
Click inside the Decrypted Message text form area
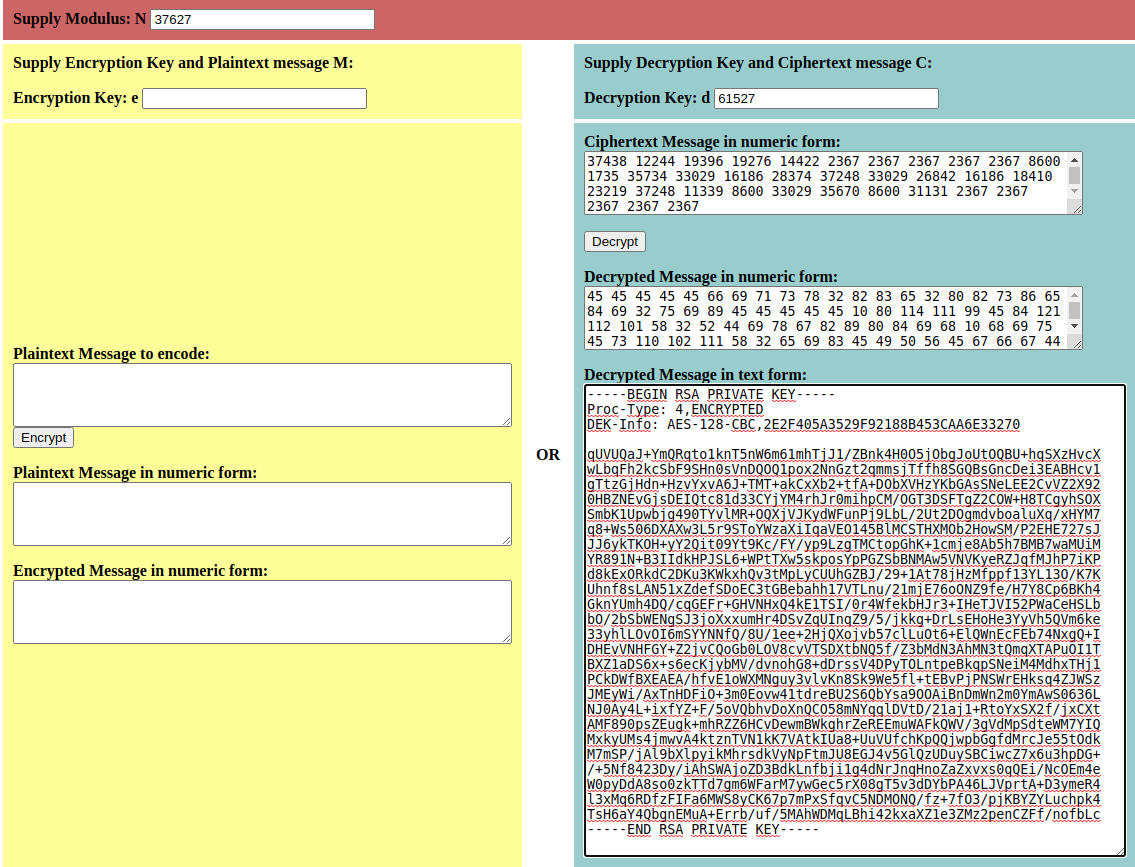click(x=855, y=621)
